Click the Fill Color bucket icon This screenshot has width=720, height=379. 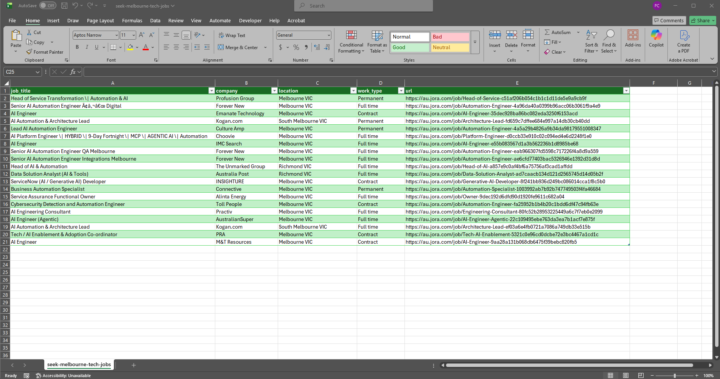tap(130, 47)
